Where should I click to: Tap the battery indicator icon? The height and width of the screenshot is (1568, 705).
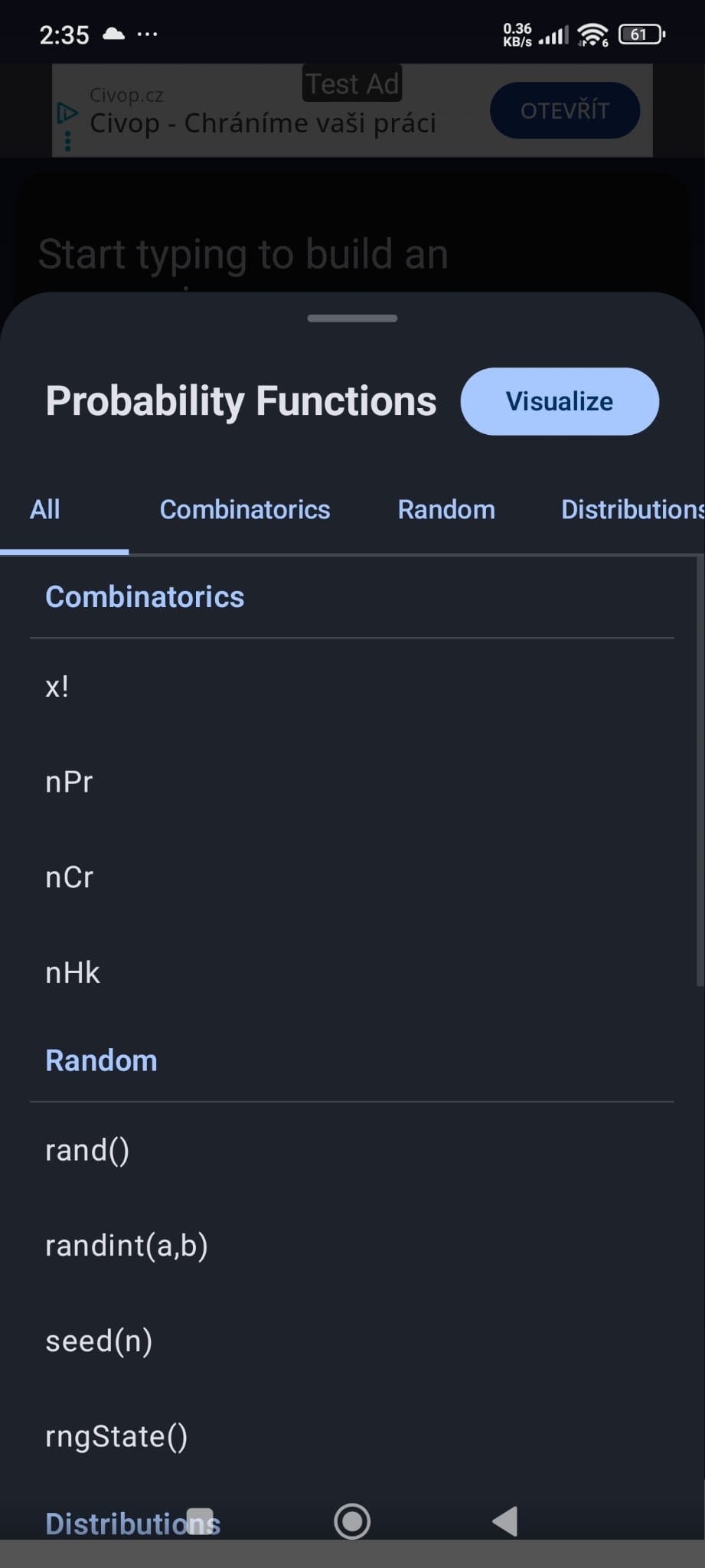[641, 34]
